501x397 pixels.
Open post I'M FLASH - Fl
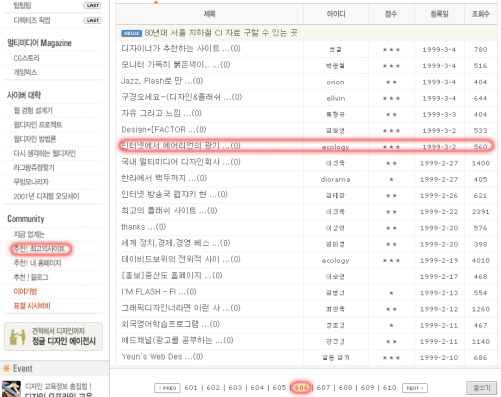coord(159,292)
